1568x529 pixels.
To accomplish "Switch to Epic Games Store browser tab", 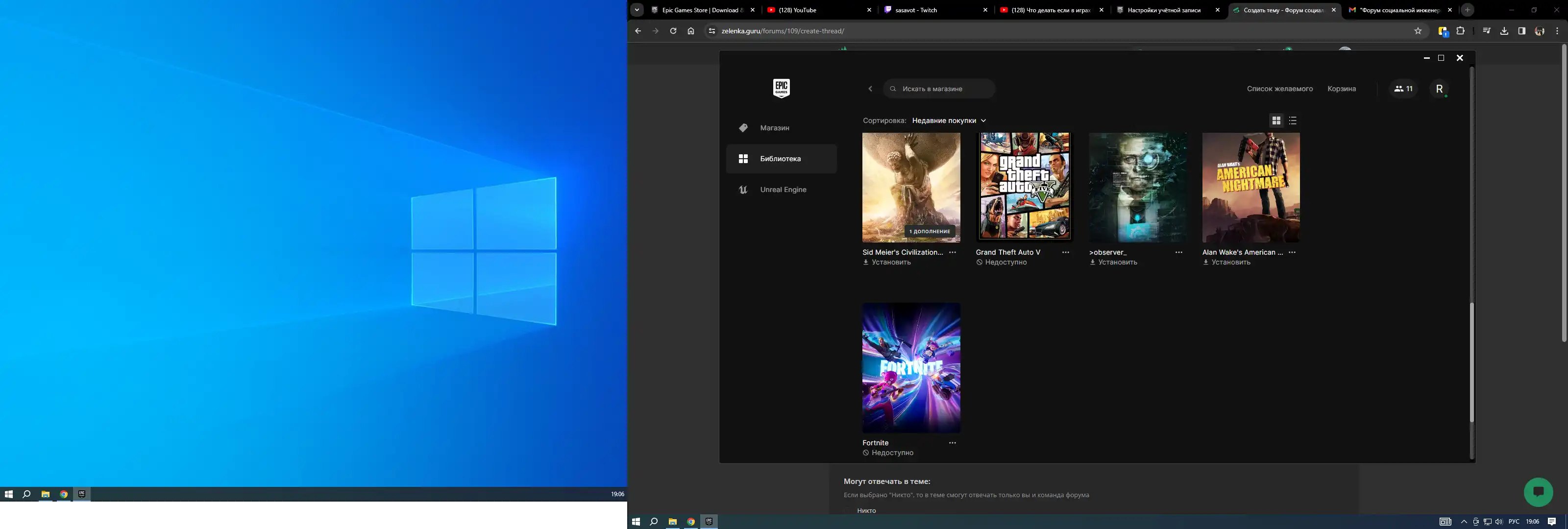I will [x=704, y=10].
